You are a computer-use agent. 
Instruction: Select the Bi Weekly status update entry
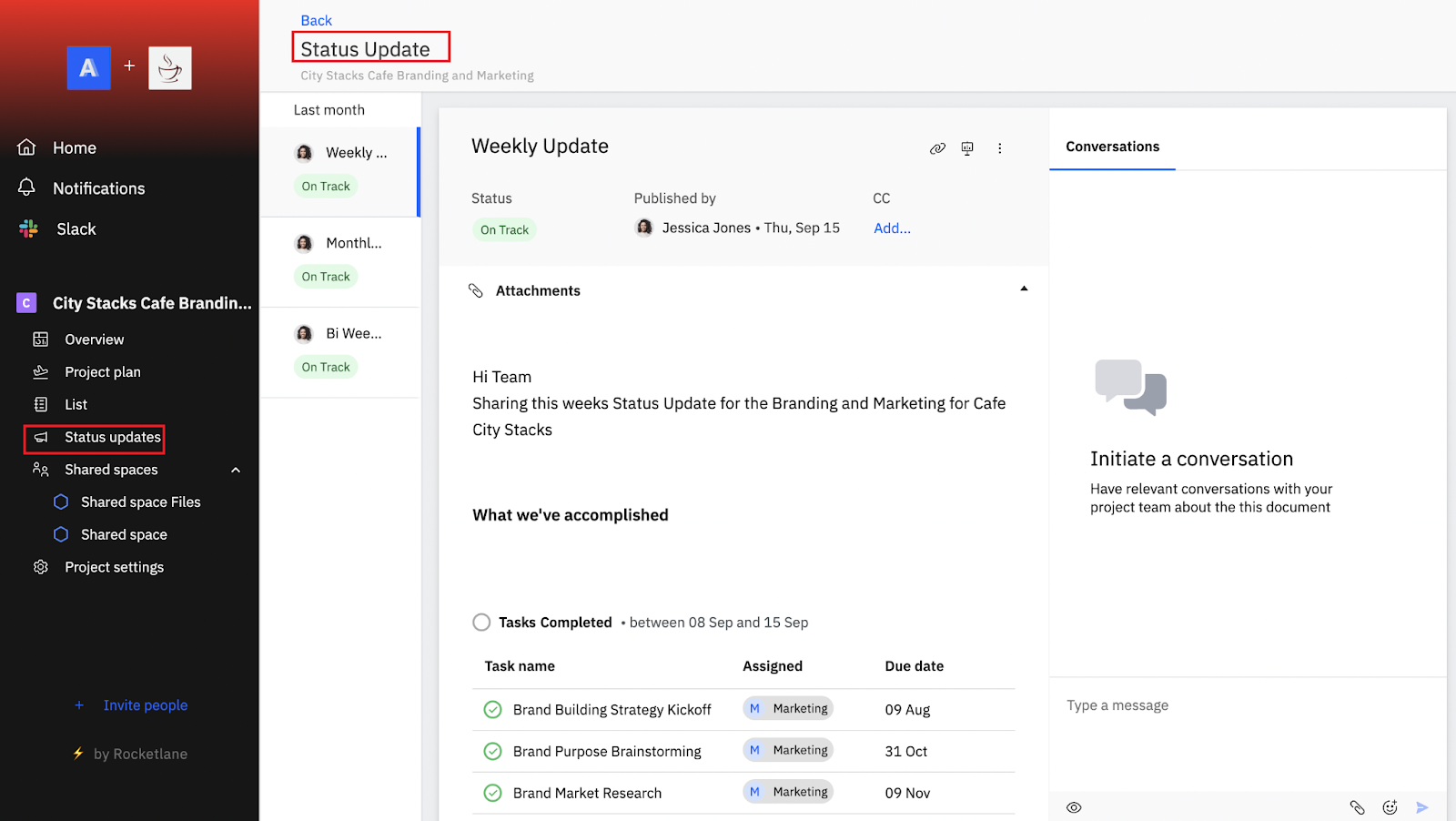click(x=340, y=352)
